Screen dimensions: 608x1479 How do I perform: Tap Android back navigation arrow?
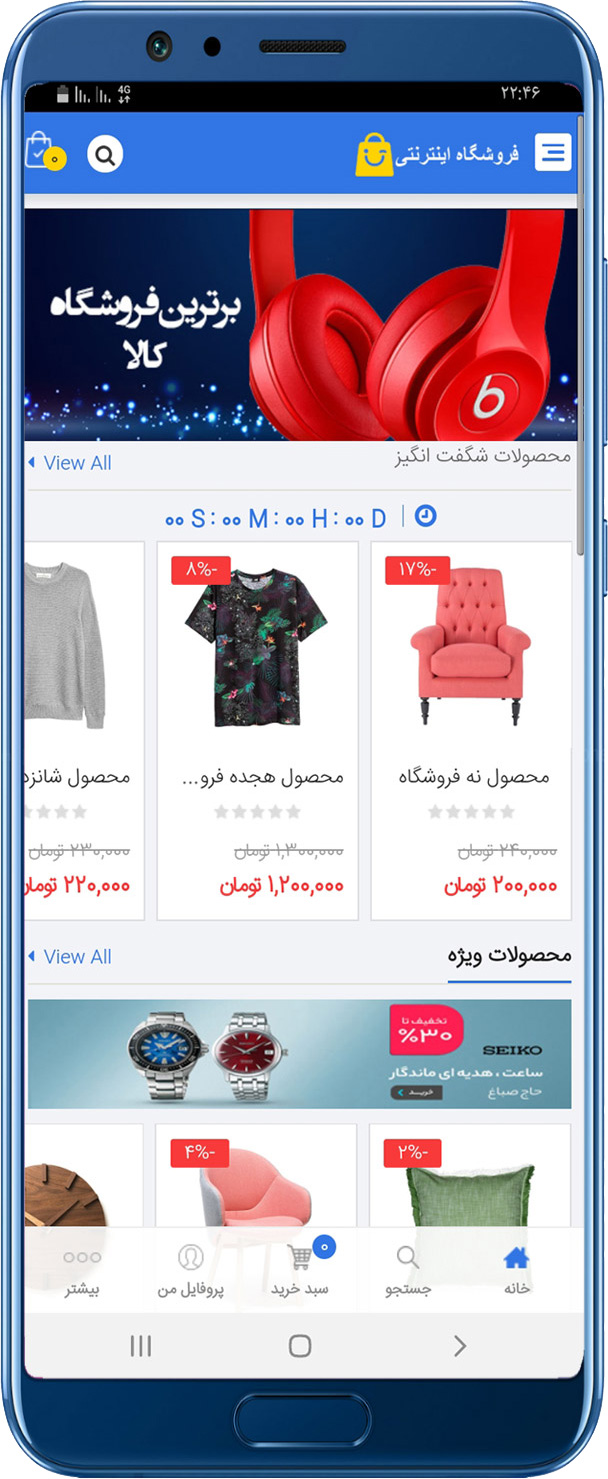(x=459, y=1346)
